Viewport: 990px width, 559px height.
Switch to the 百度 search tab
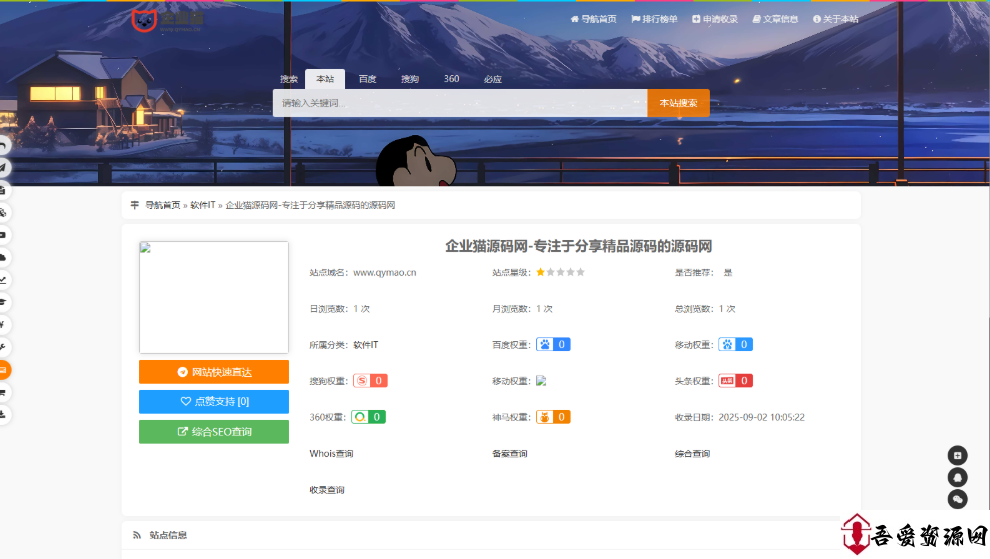[367, 79]
